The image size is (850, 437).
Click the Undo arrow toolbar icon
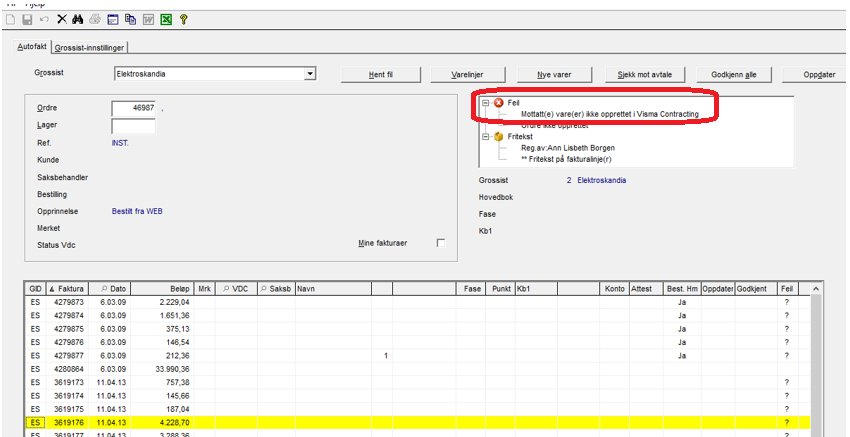[44, 20]
